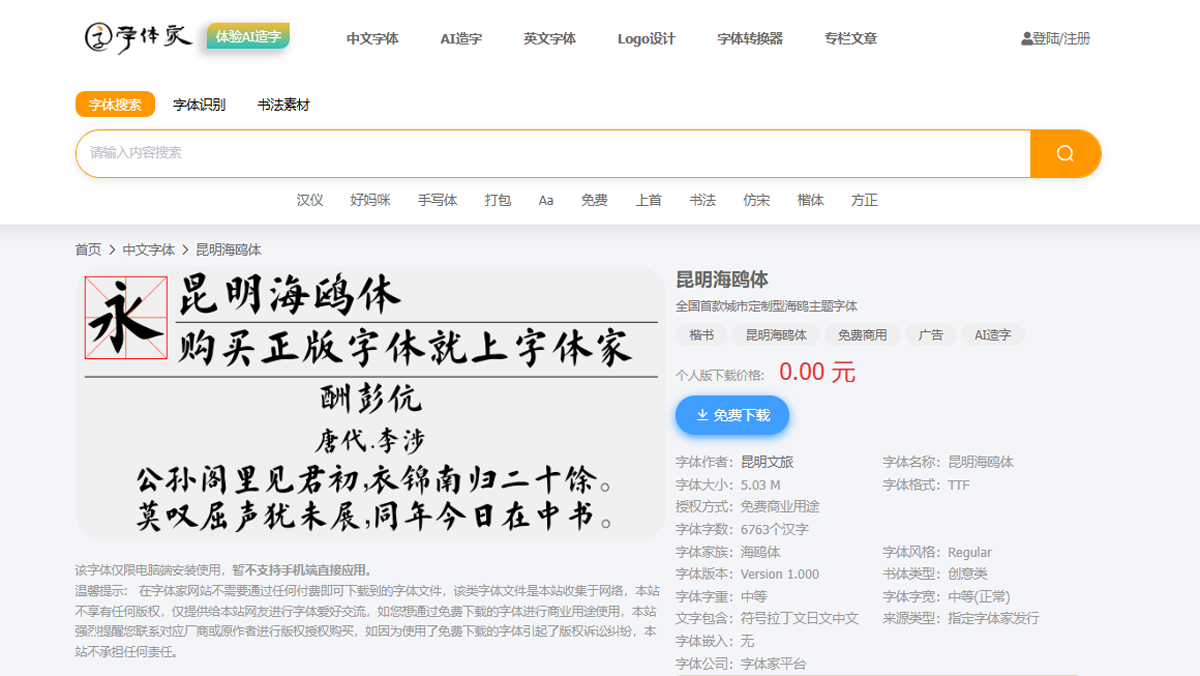Click the 楷体 hot keyword

(810, 200)
